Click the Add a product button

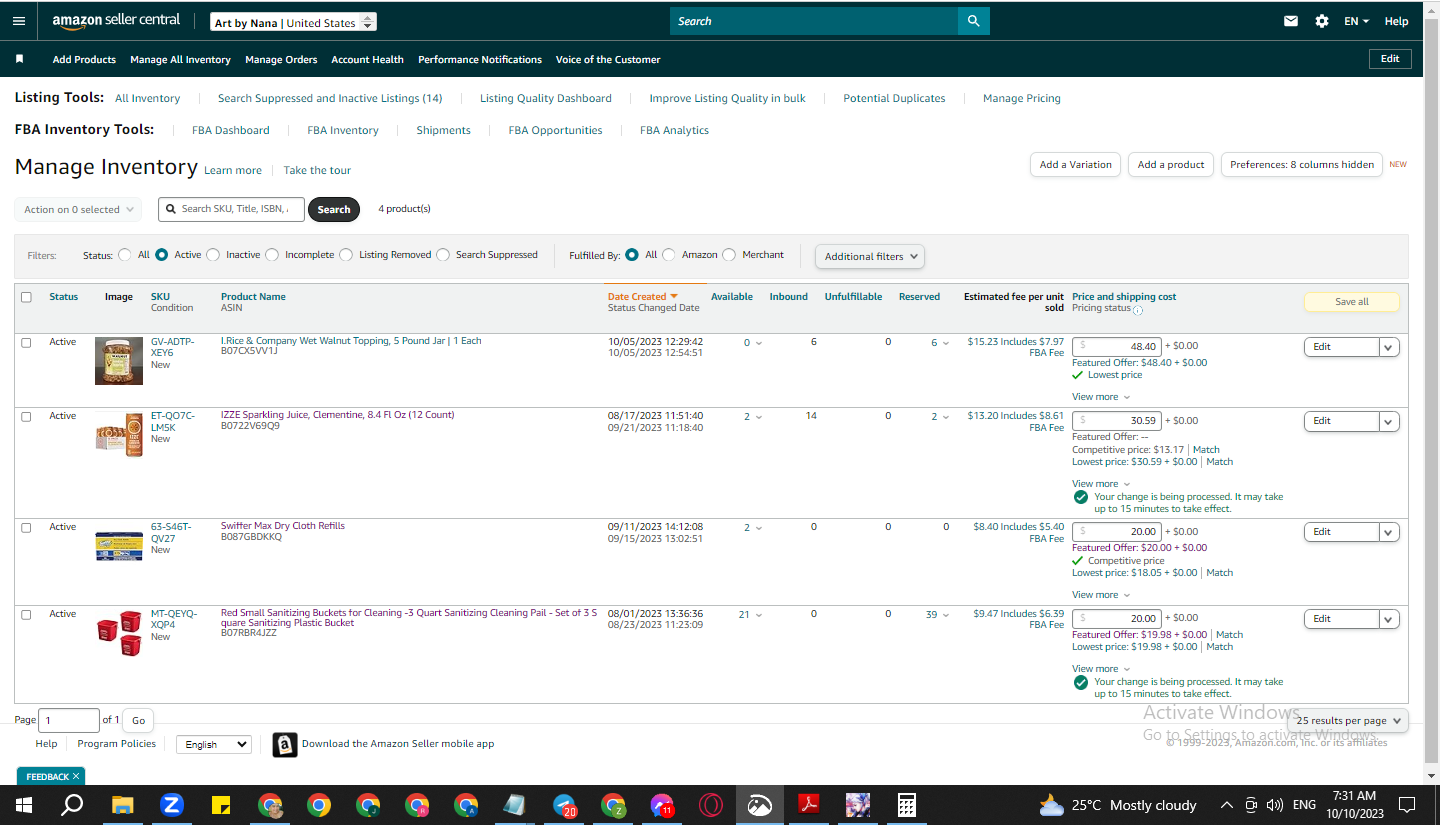[1171, 165]
